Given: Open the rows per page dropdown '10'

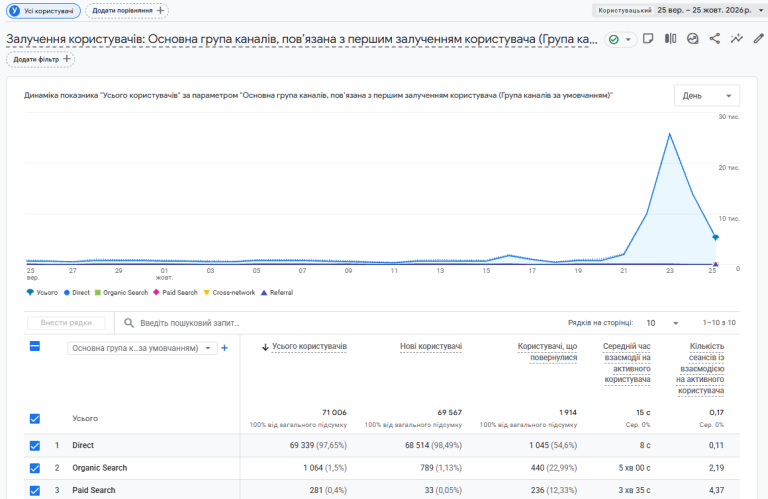Looking at the screenshot, I should 662,323.
